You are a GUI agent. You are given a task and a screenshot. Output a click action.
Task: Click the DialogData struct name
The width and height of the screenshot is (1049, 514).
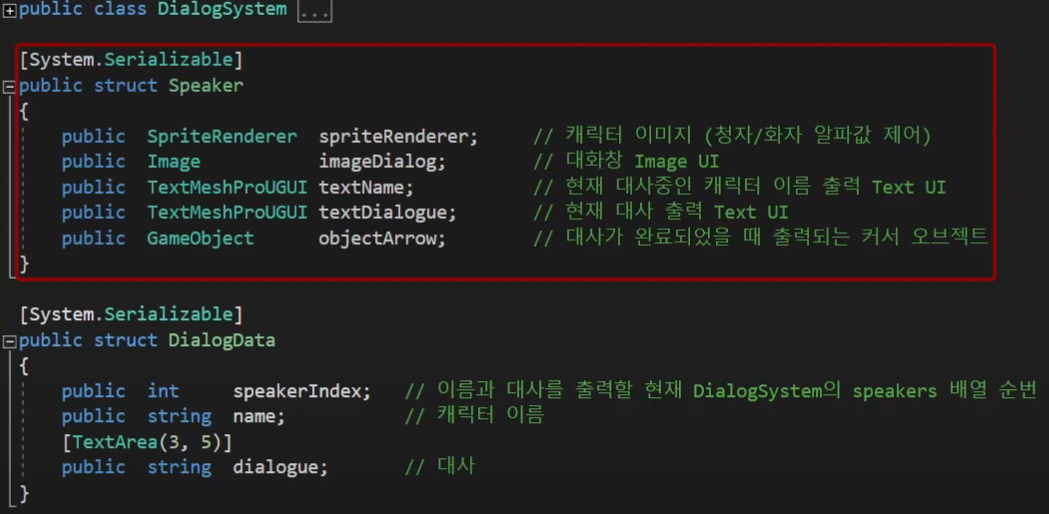click(222, 340)
